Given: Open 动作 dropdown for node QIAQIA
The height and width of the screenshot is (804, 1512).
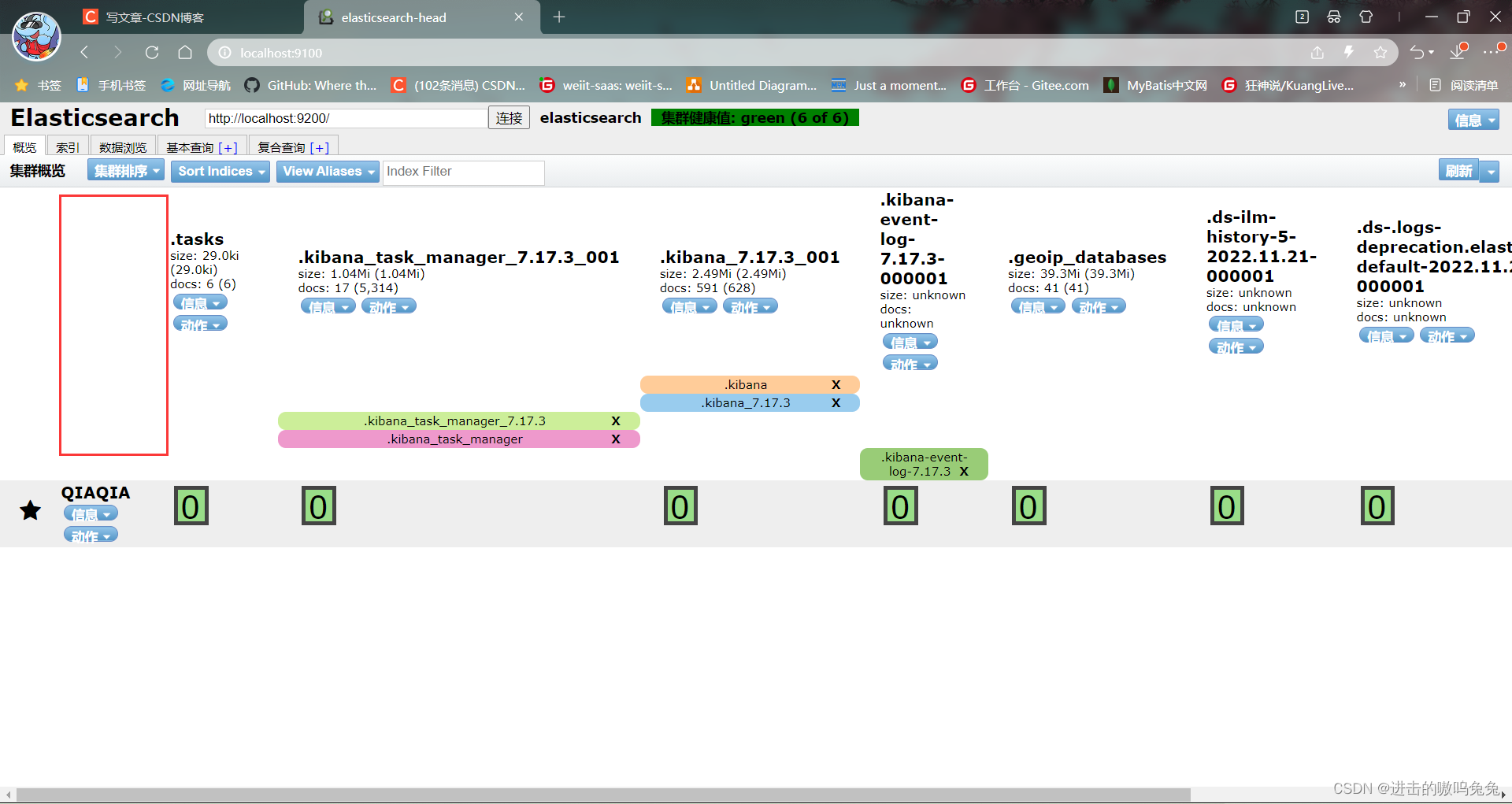Looking at the screenshot, I should click(91, 535).
